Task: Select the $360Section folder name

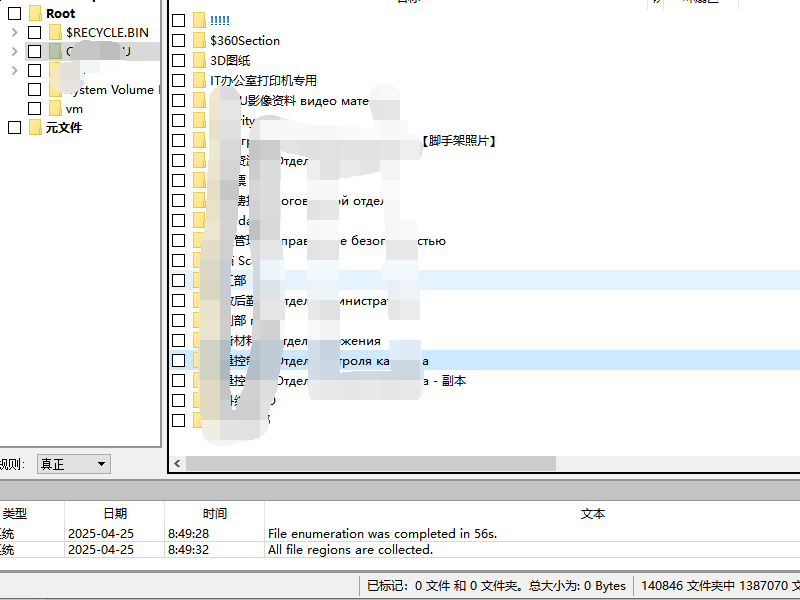Action: pos(245,41)
